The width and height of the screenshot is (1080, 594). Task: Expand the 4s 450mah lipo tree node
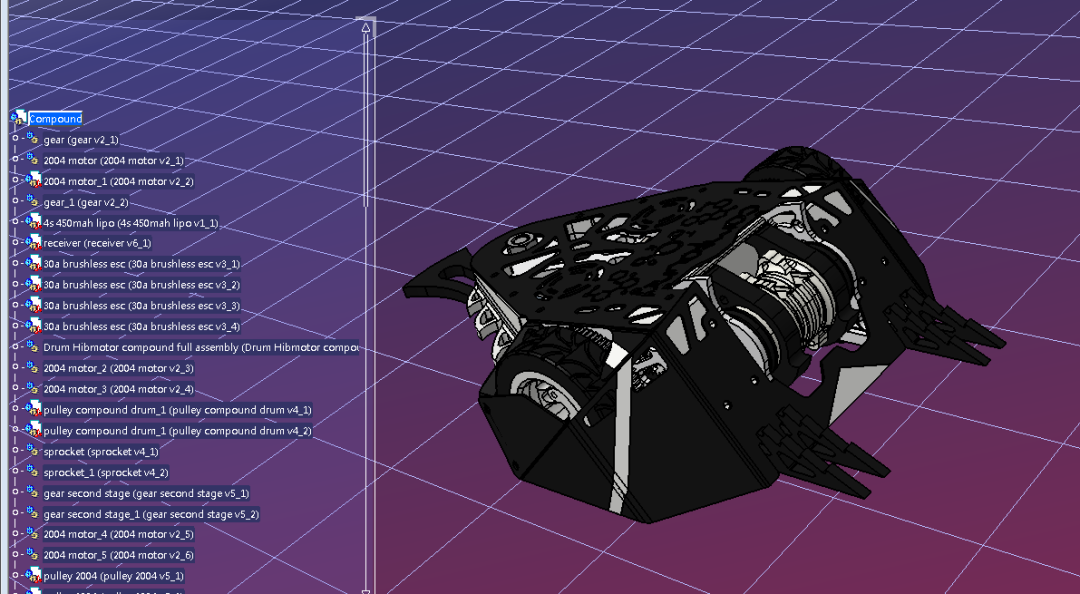15,221
